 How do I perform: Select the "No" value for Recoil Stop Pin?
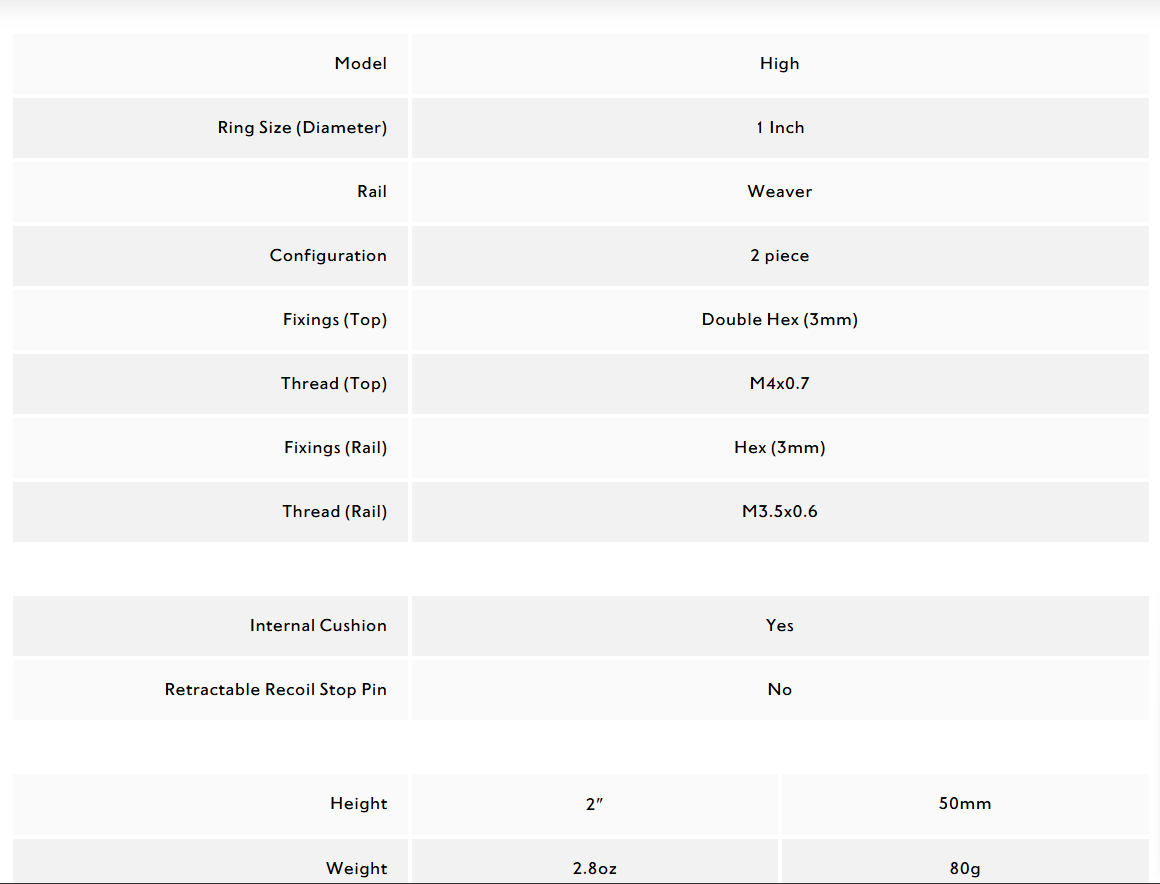point(779,690)
